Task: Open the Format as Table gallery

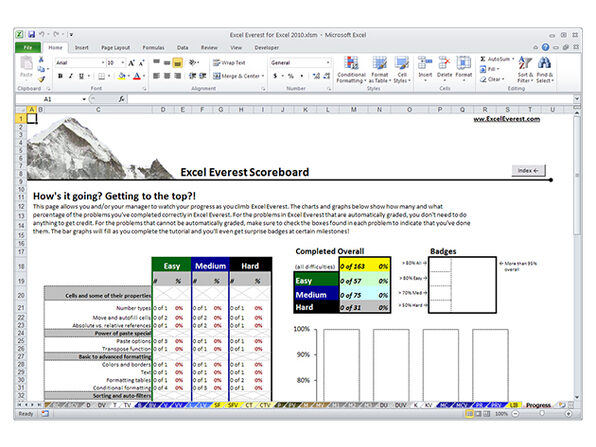Action: click(380, 70)
